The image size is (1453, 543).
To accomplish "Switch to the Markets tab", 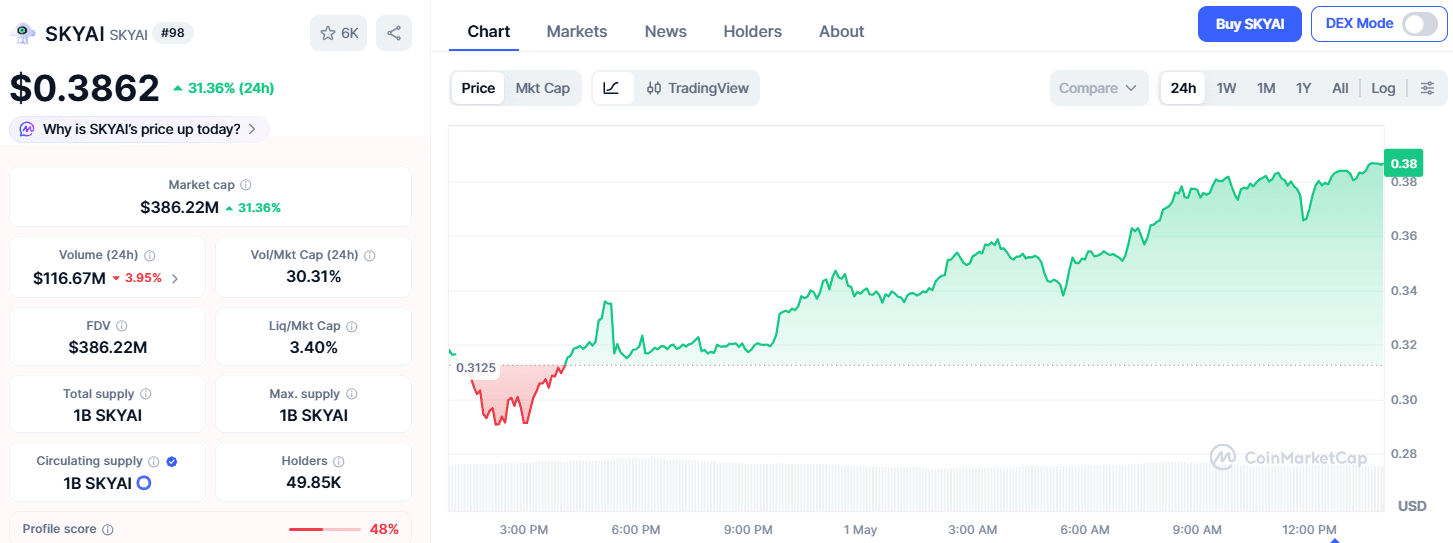I will (577, 31).
